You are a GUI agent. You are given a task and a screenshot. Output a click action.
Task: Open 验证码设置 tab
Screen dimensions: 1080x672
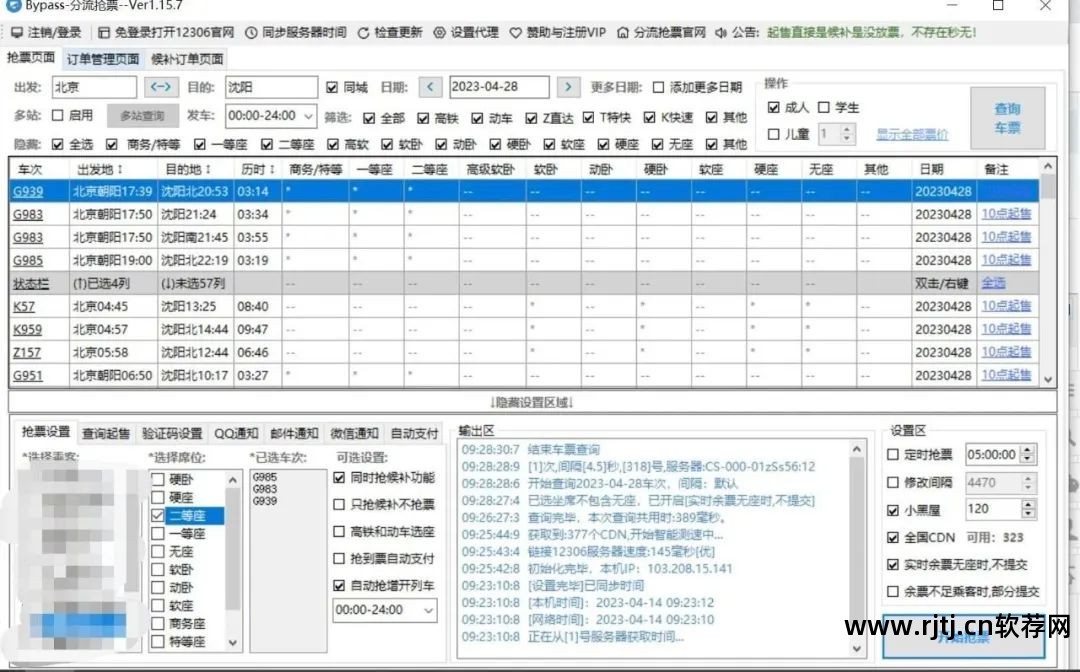(172, 433)
